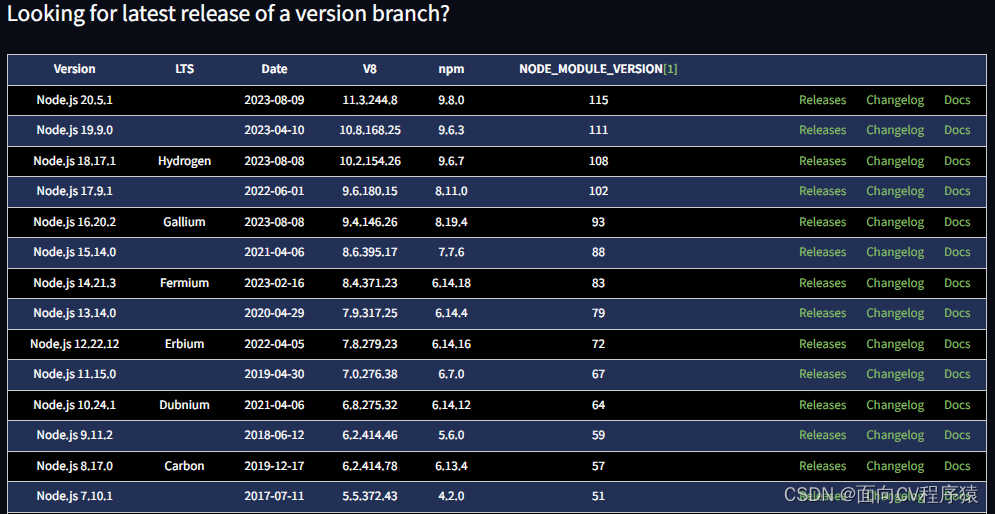
Task: Select the Node.js 7.10.1 version cell
Action: pos(74,496)
